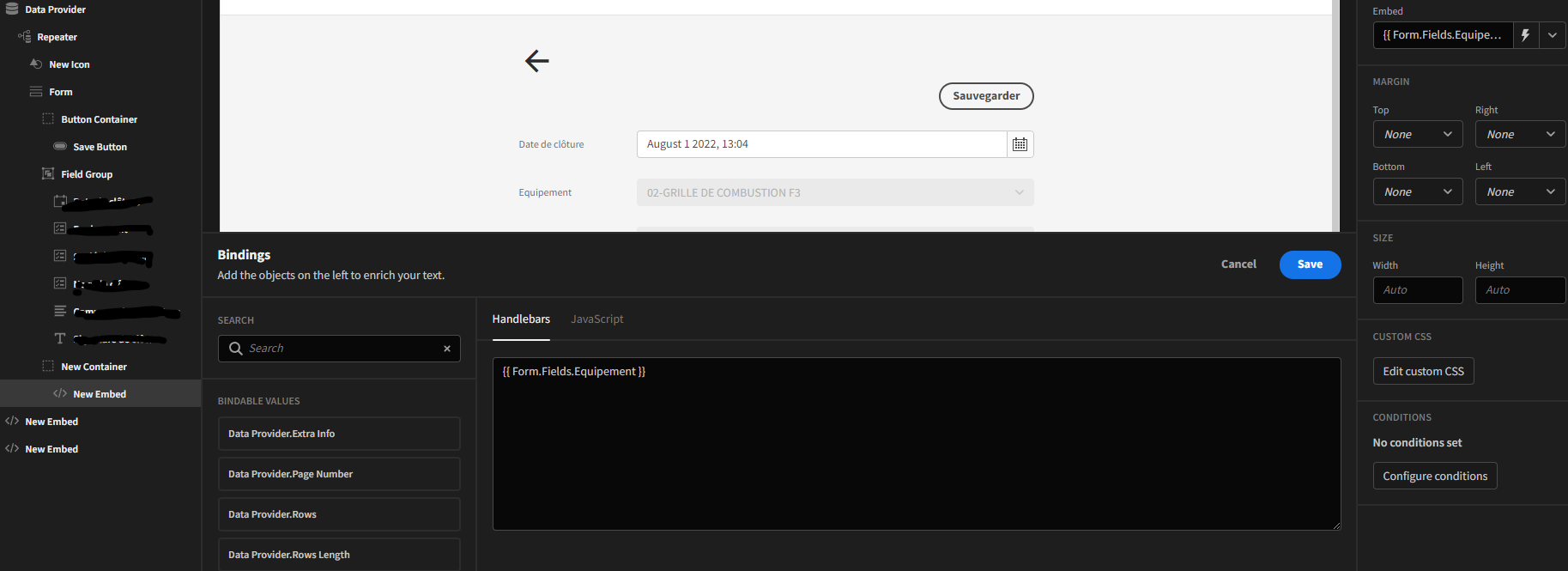Open the Embed value dropdown arrow
This screenshot has height=571, width=1568.
coord(1553,35)
